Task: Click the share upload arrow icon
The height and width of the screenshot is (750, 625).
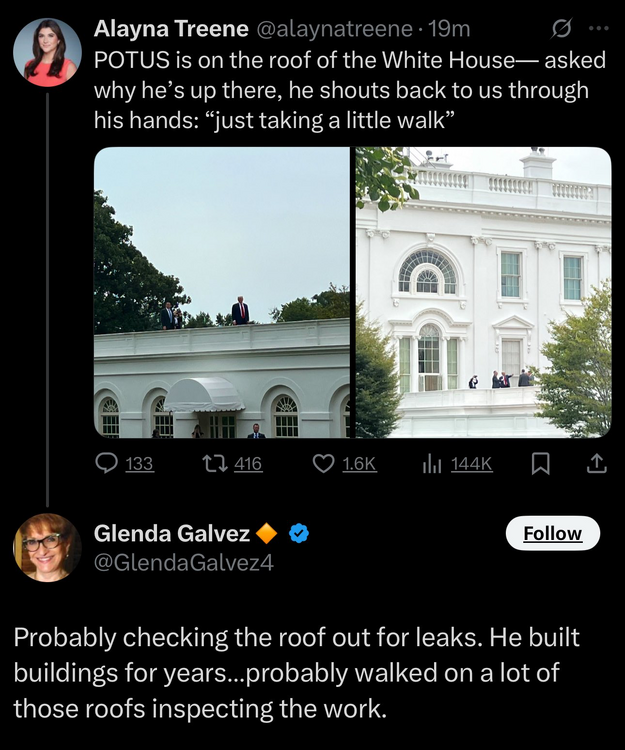Action: click(596, 464)
